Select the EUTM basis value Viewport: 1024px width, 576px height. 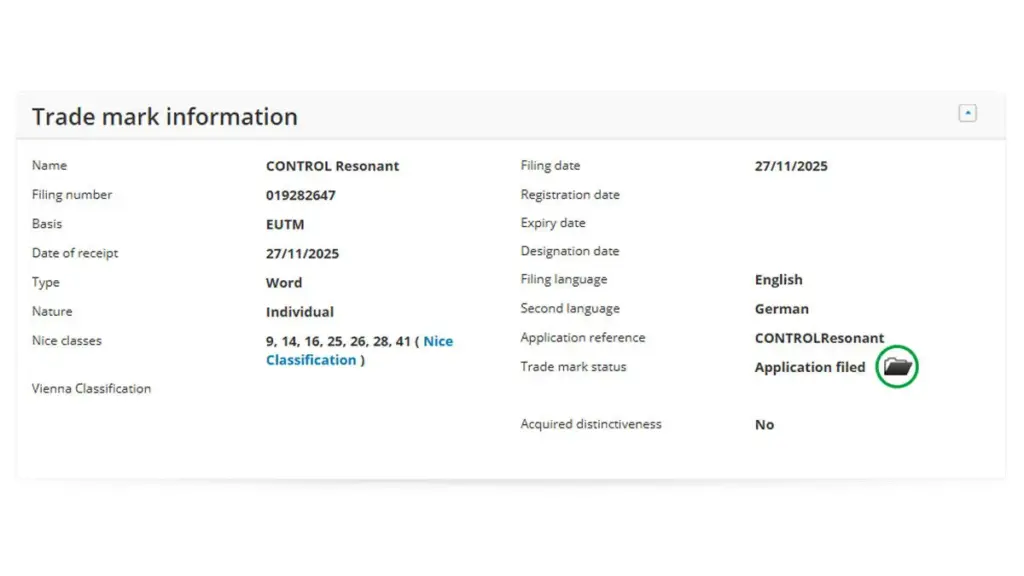[x=285, y=224]
